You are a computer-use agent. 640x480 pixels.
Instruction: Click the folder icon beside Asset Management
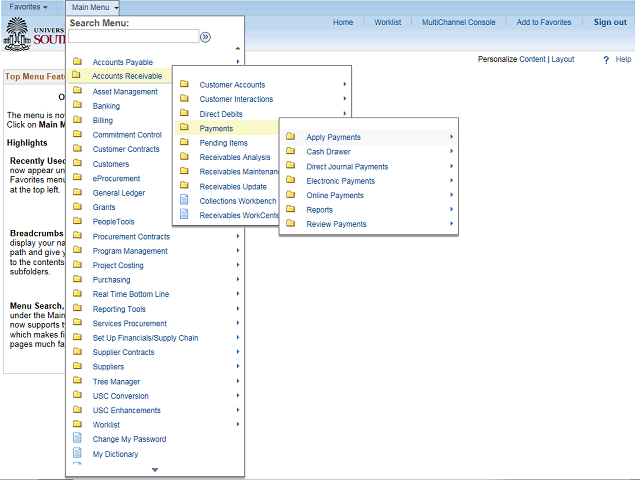pos(77,91)
